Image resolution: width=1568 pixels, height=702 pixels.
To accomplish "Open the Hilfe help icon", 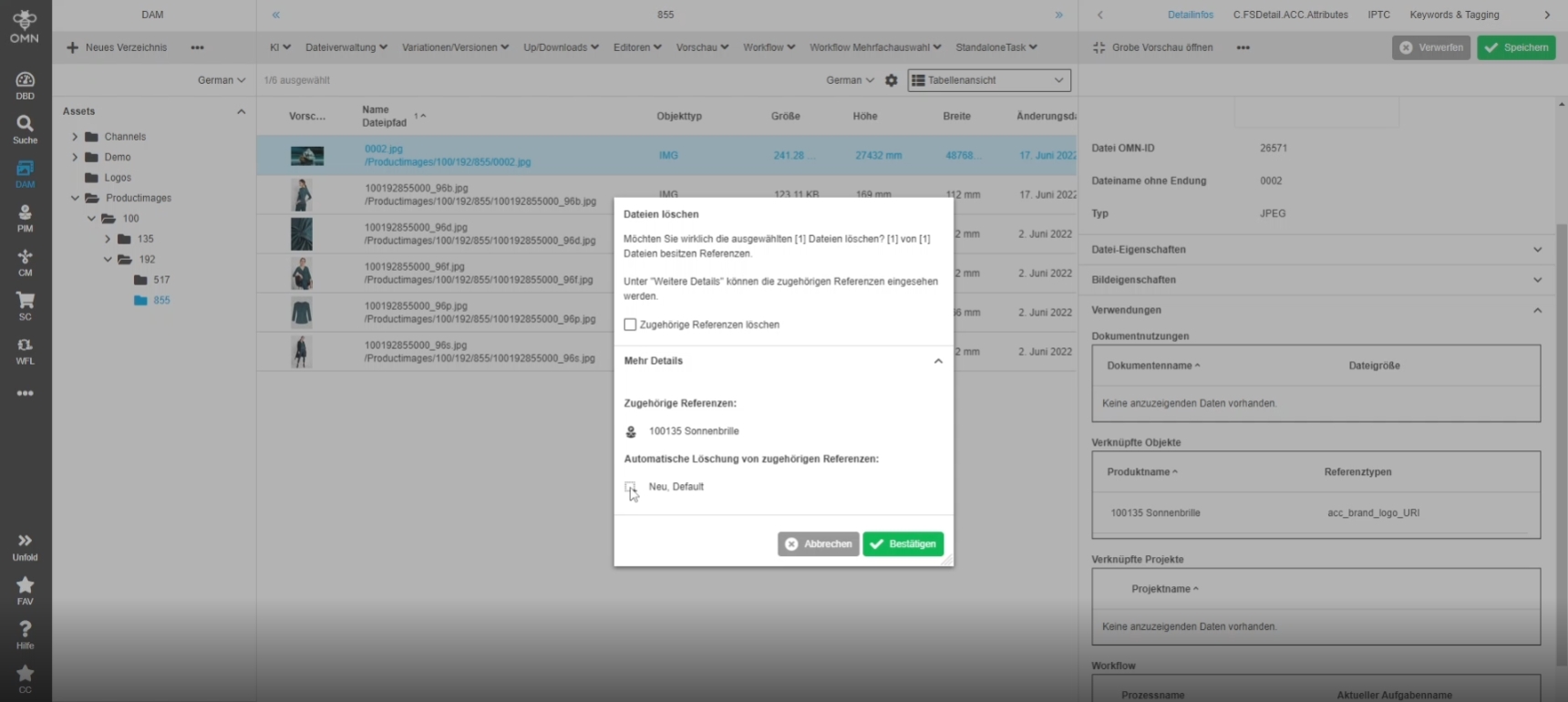I will point(25,635).
